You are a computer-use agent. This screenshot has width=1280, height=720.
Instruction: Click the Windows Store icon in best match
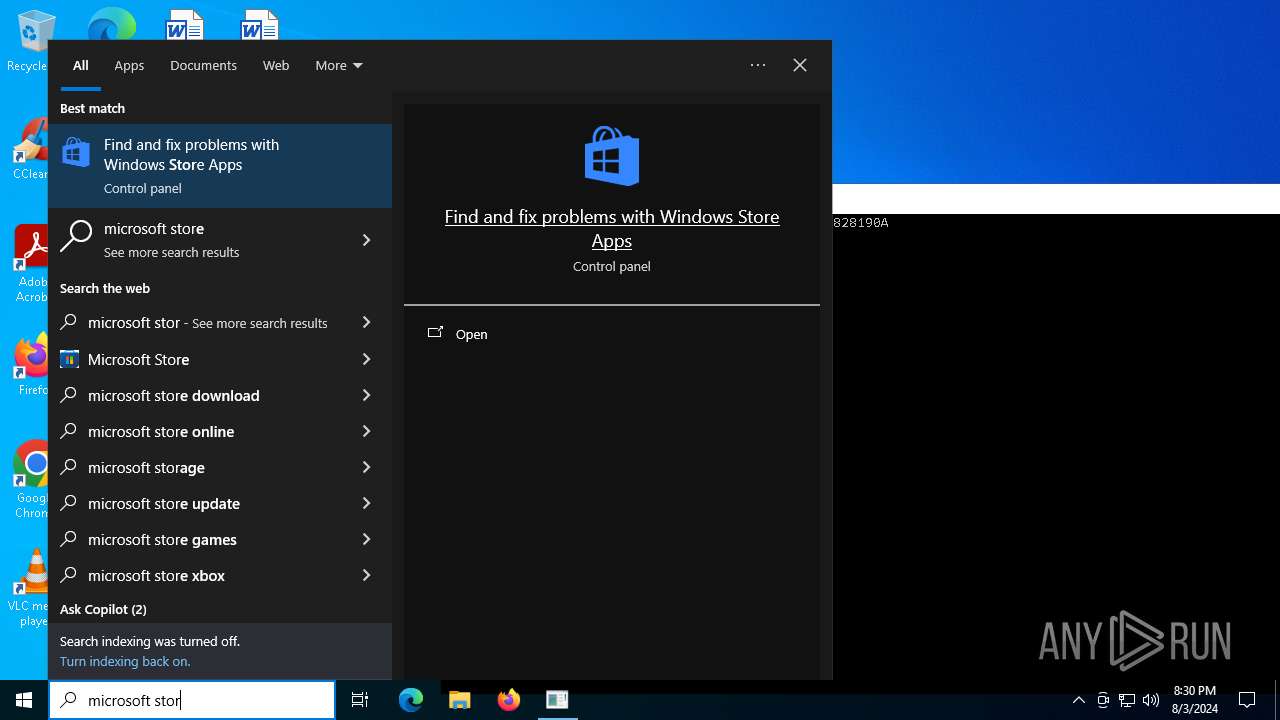point(76,153)
